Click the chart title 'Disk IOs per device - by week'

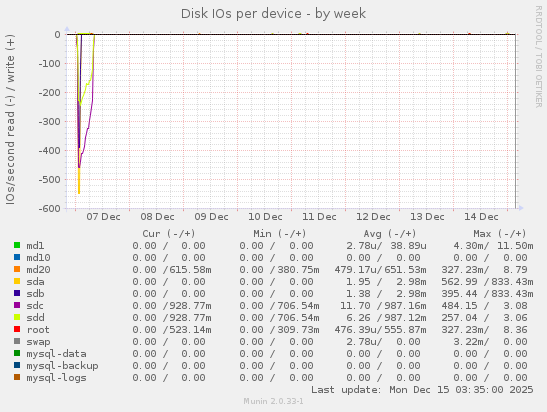coord(273,14)
